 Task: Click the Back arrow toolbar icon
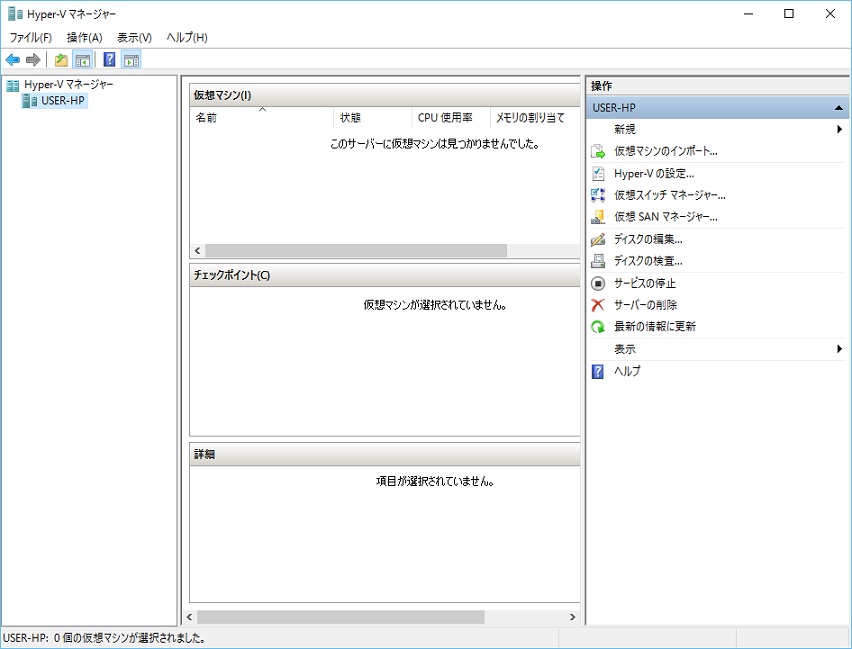pos(13,60)
